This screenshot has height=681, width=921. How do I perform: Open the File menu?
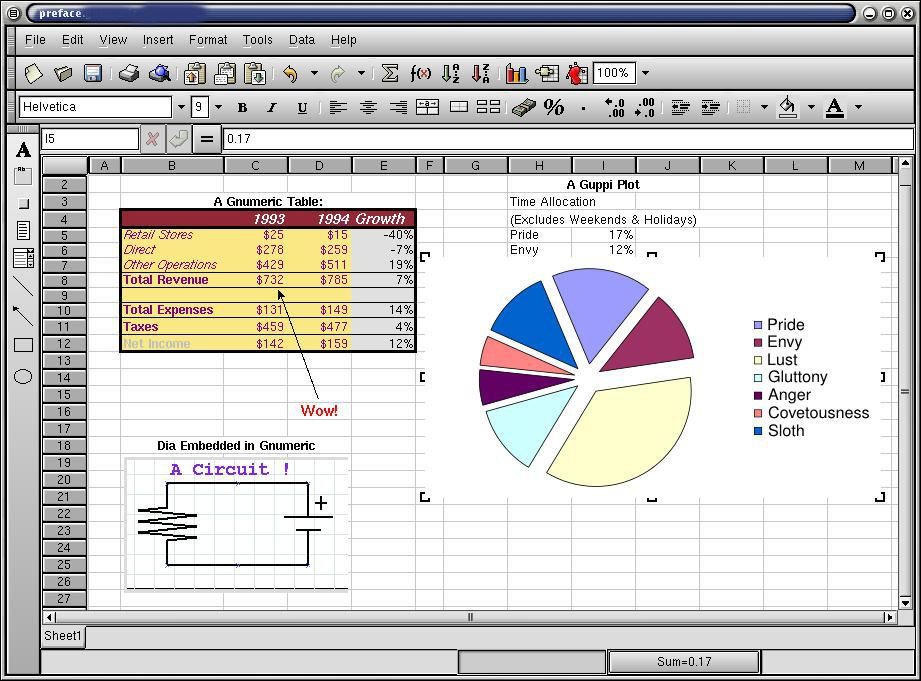pyautogui.click(x=35, y=40)
